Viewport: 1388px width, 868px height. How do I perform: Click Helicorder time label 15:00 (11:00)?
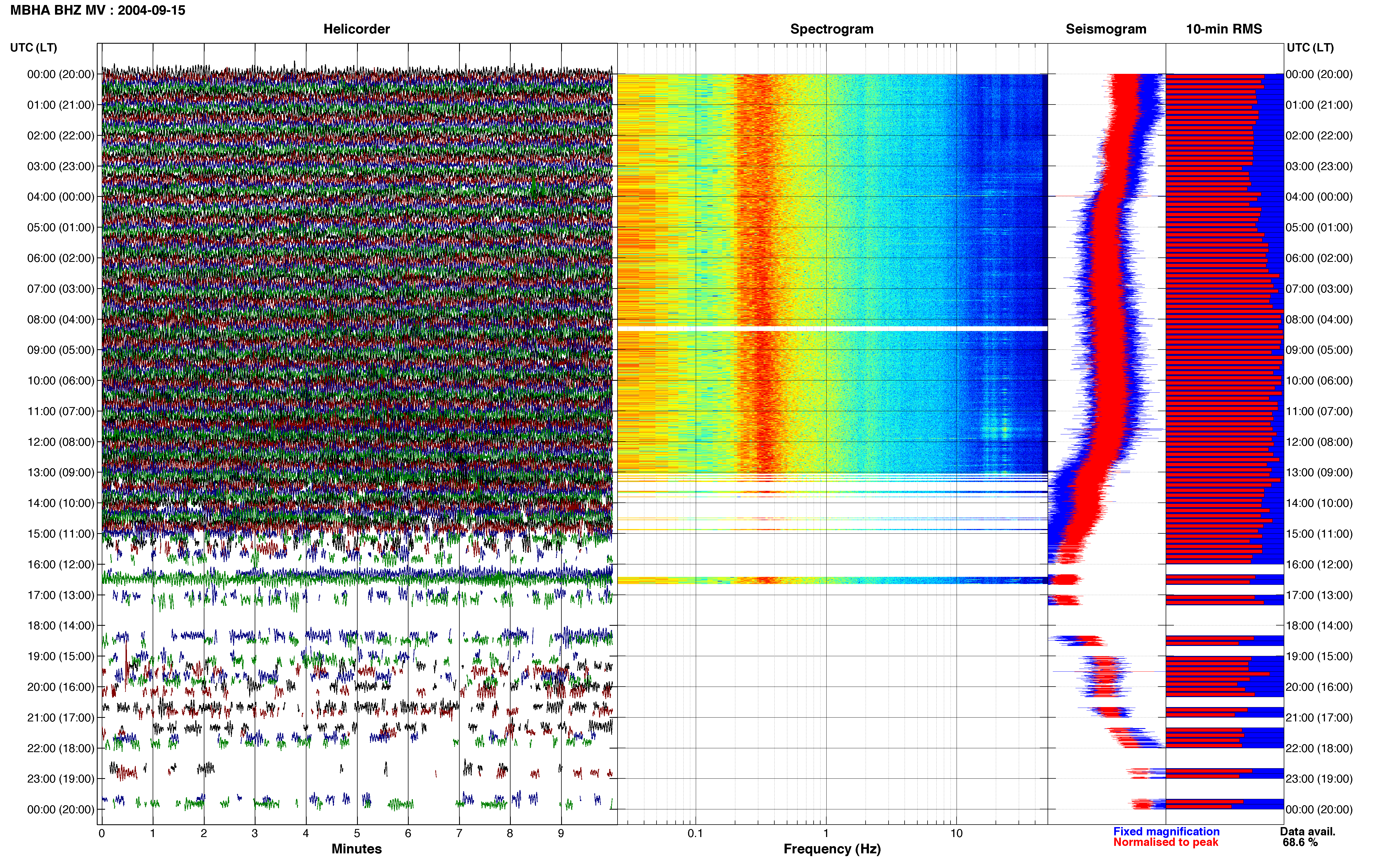tap(61, 533)
